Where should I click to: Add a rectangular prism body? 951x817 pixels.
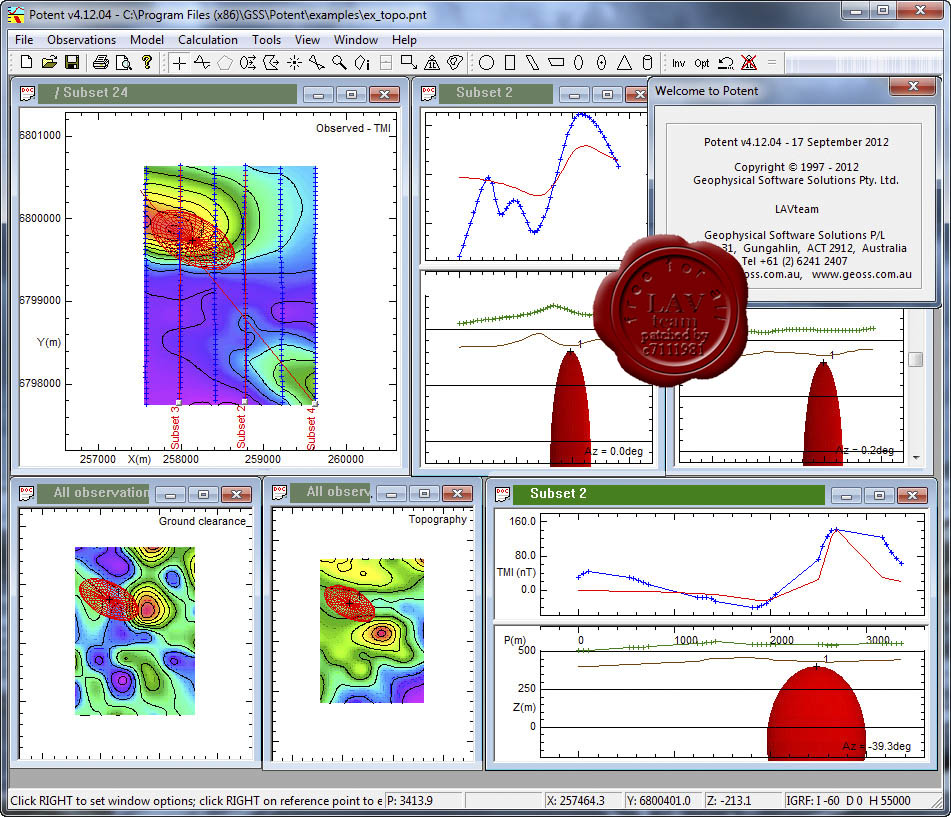click(x=510, y=62)
